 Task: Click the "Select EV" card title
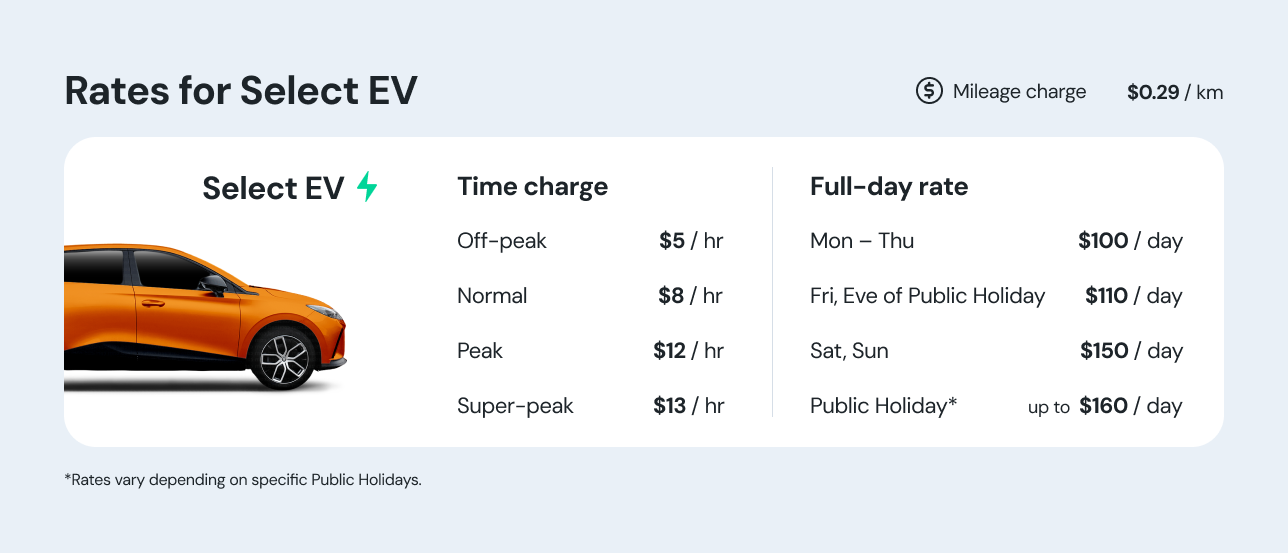click(273, 188)
